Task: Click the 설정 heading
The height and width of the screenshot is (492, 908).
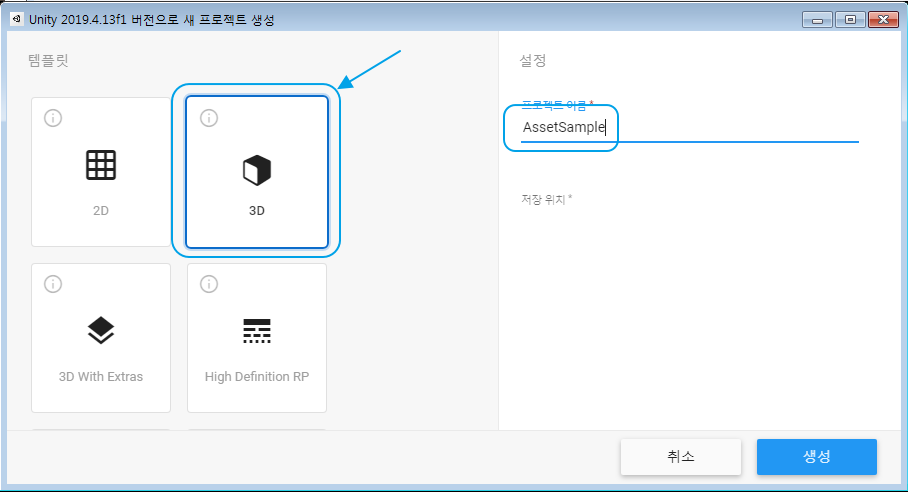Action: (x=533, y=60)
